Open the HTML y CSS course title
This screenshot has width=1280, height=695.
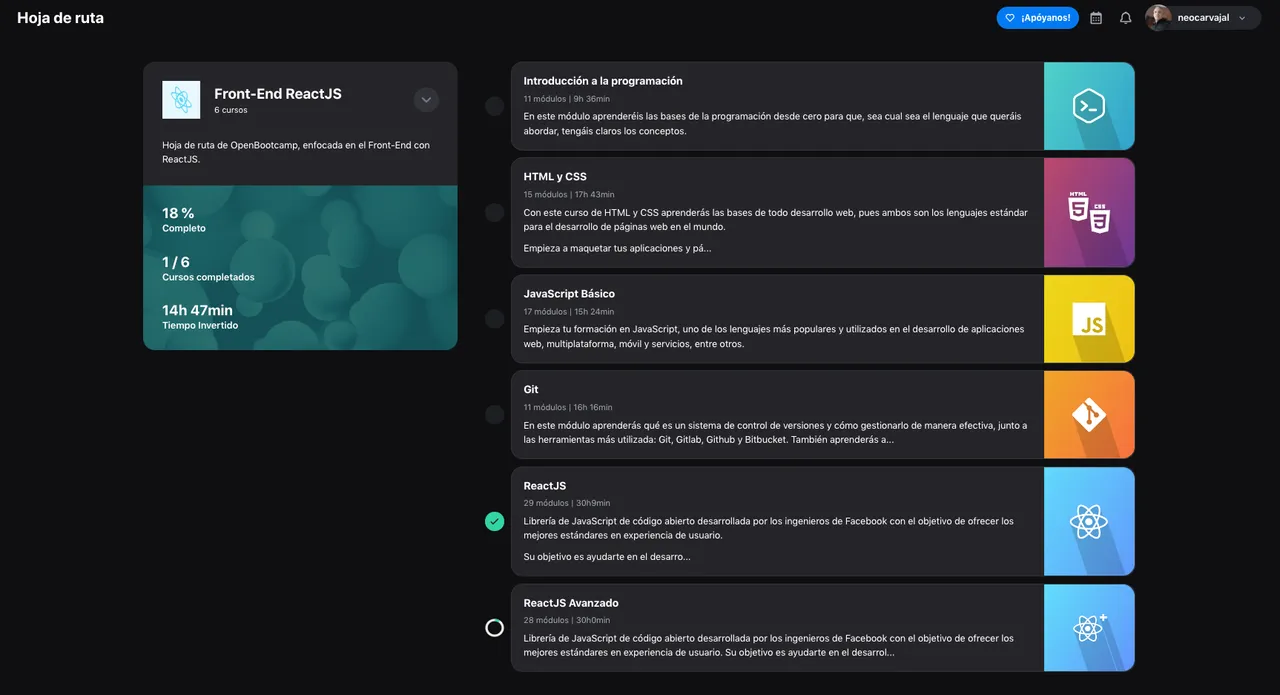tap(555, 177)
